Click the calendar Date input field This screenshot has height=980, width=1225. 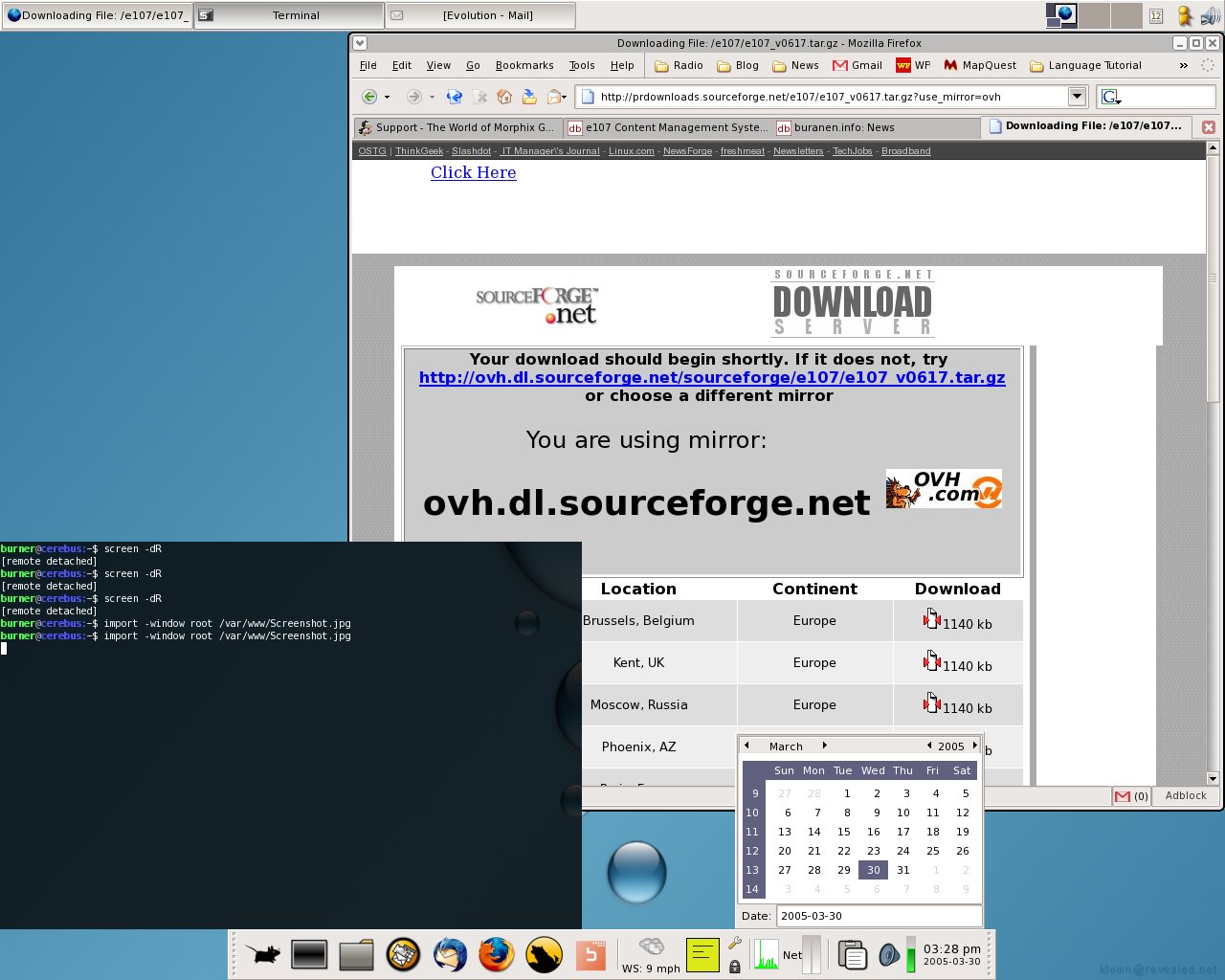879,916
